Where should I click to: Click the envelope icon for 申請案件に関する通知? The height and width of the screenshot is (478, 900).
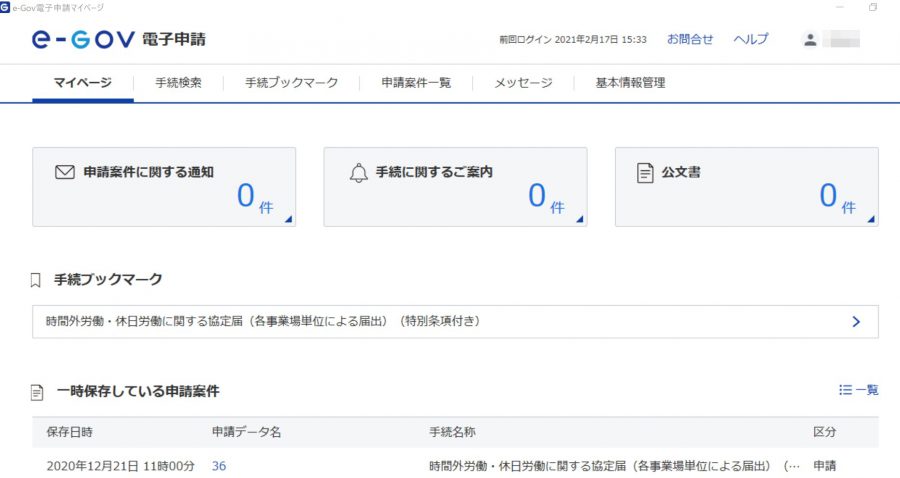[65, 172]
